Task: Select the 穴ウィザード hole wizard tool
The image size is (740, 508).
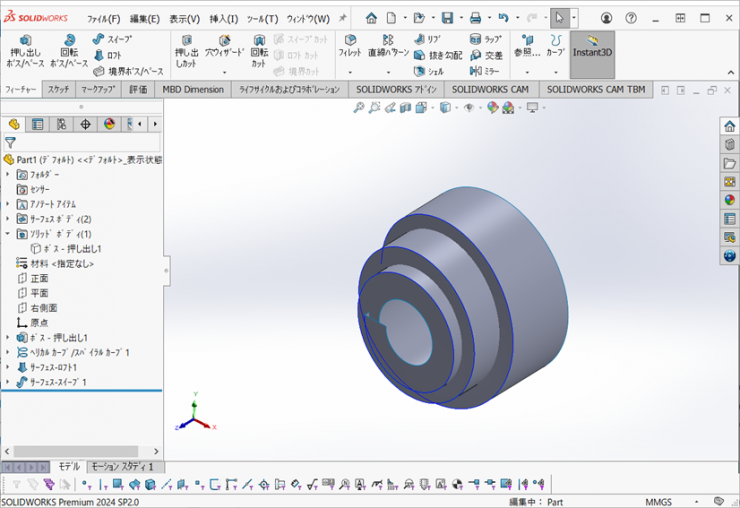Action: [226, 40]
